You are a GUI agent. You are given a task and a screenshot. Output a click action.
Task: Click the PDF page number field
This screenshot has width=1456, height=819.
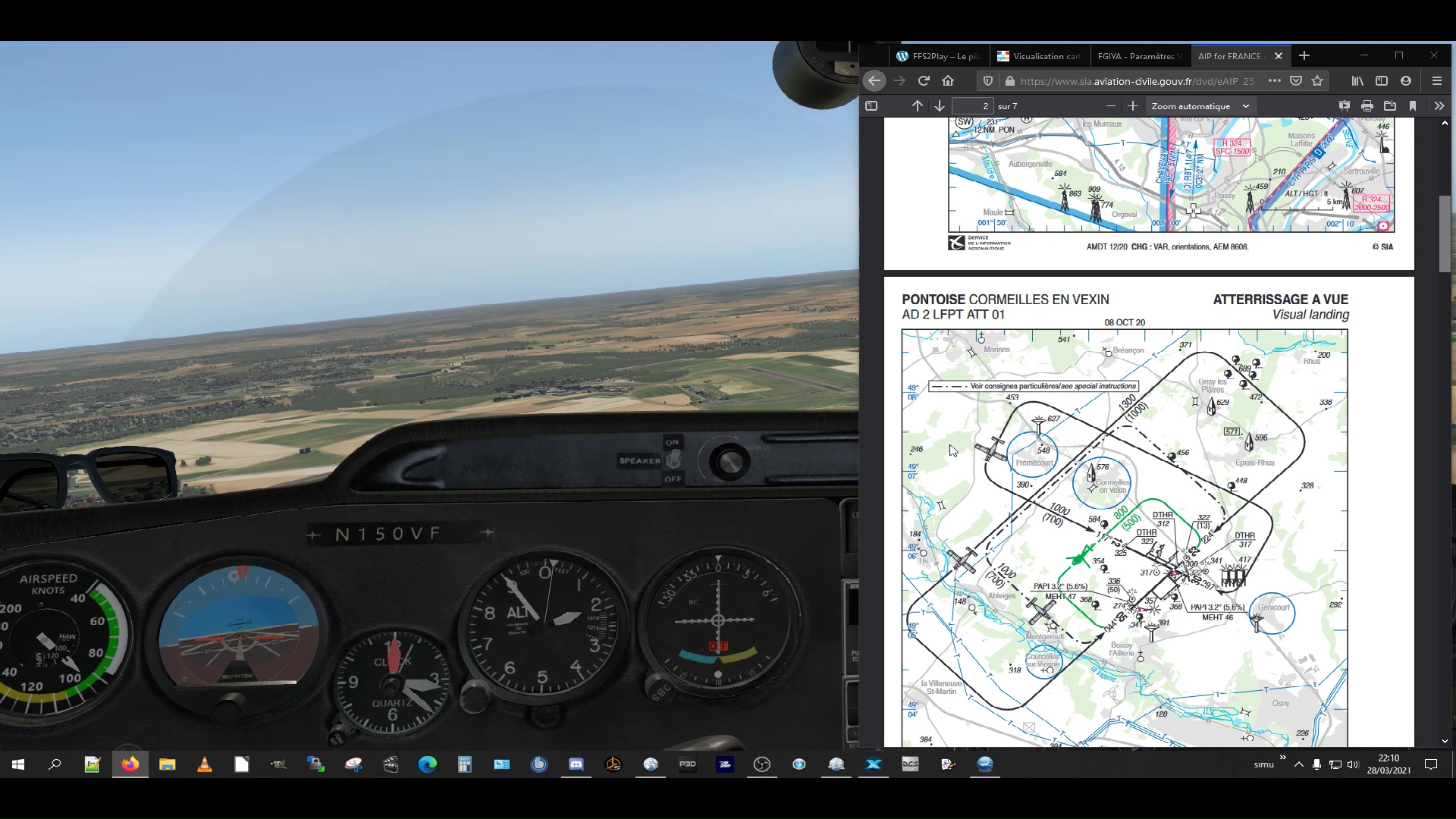[972, 106]
